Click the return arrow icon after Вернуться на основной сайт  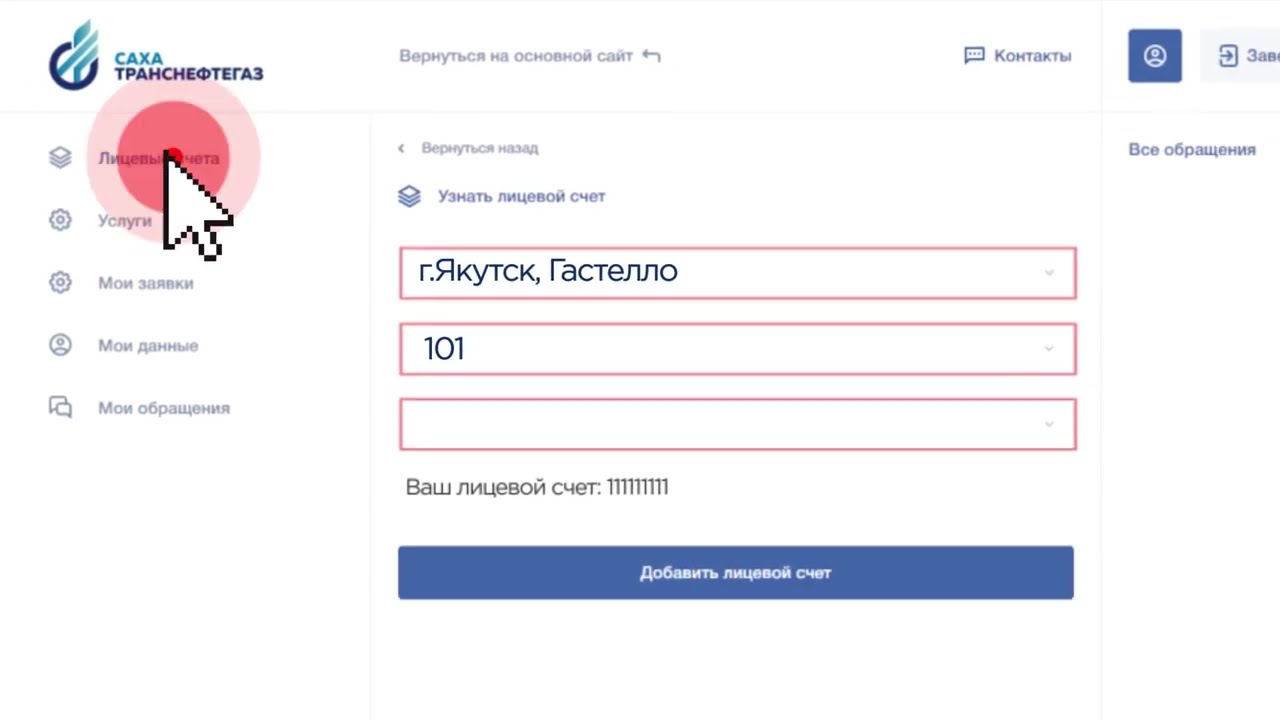coord(651,56)
